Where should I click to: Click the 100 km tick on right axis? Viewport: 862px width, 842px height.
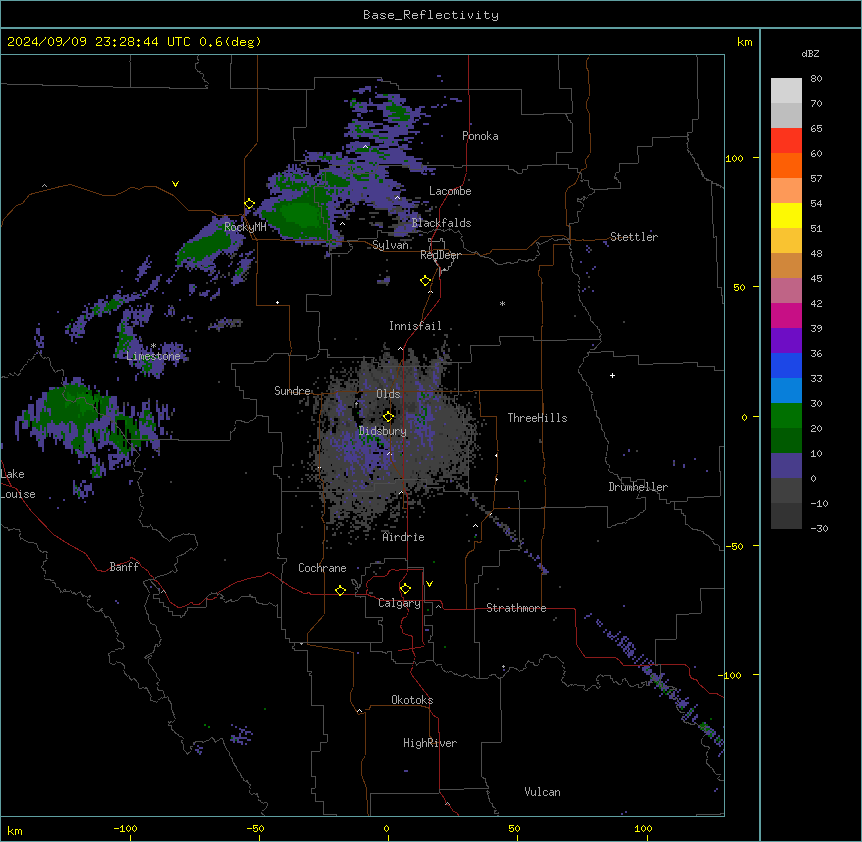734,158
